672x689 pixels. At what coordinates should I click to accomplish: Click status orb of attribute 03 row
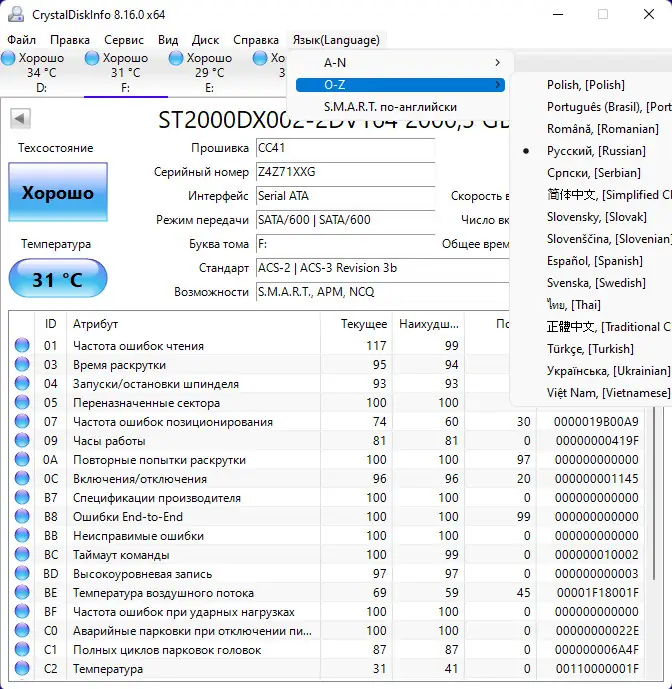click(22, 364)
